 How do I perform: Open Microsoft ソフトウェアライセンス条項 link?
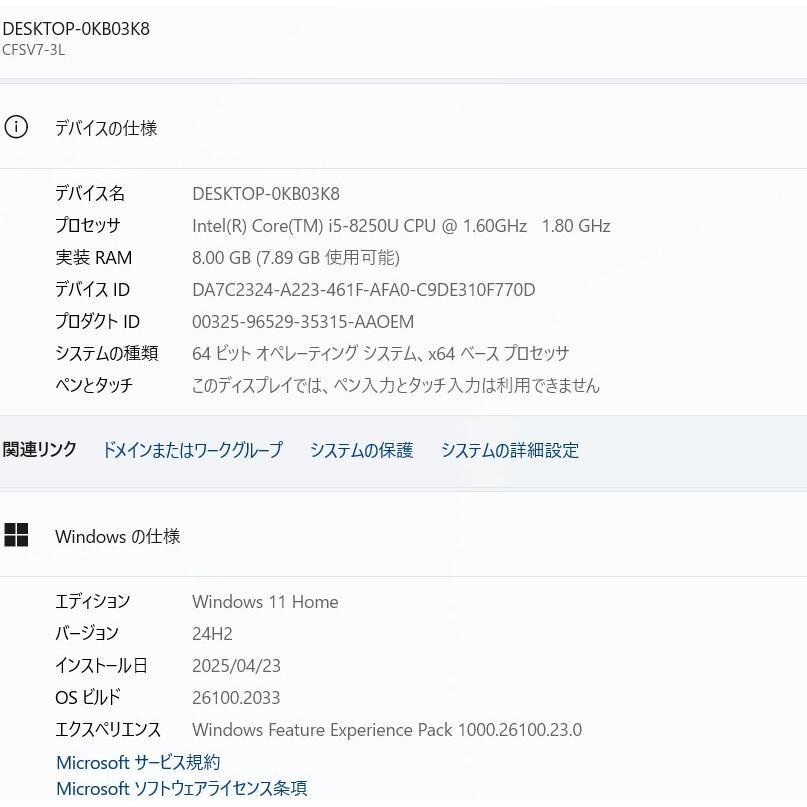181,788
